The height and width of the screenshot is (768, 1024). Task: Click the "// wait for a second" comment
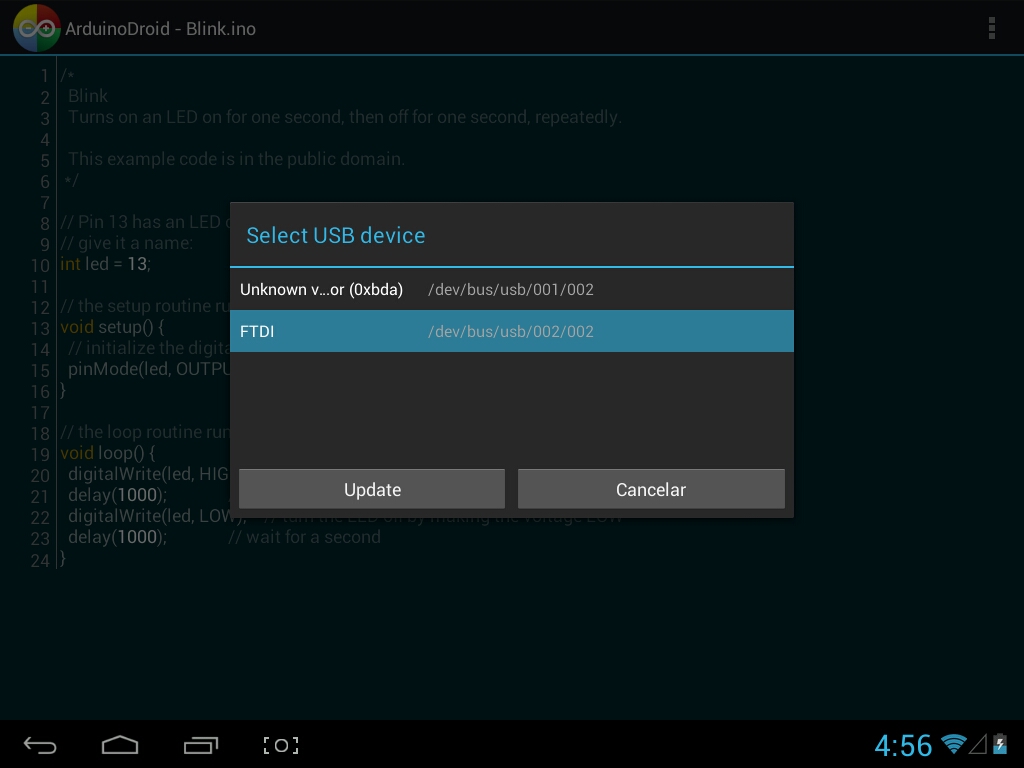(x=304, y=537)
